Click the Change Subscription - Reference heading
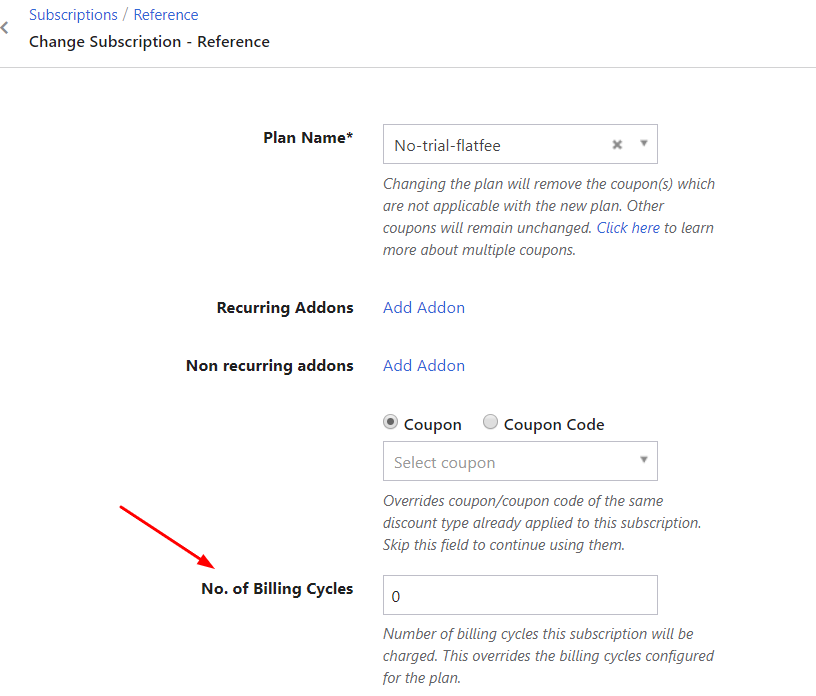The image size is (816, 696). tap(149, 42)
